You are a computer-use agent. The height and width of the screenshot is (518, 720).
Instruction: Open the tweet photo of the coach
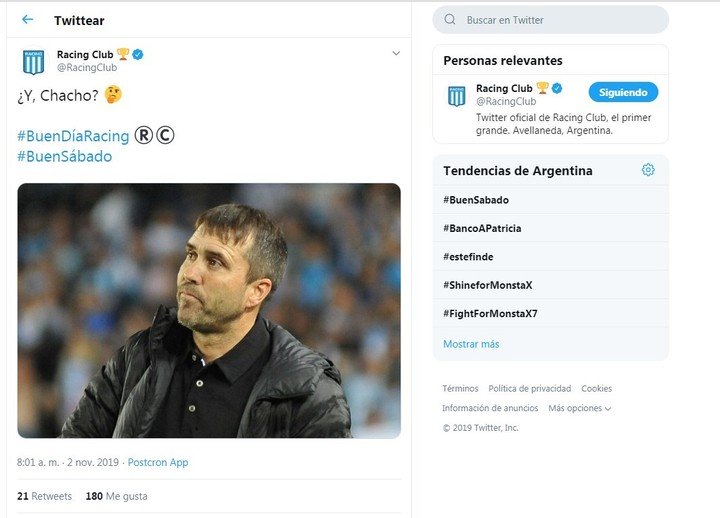pos(209,310)
